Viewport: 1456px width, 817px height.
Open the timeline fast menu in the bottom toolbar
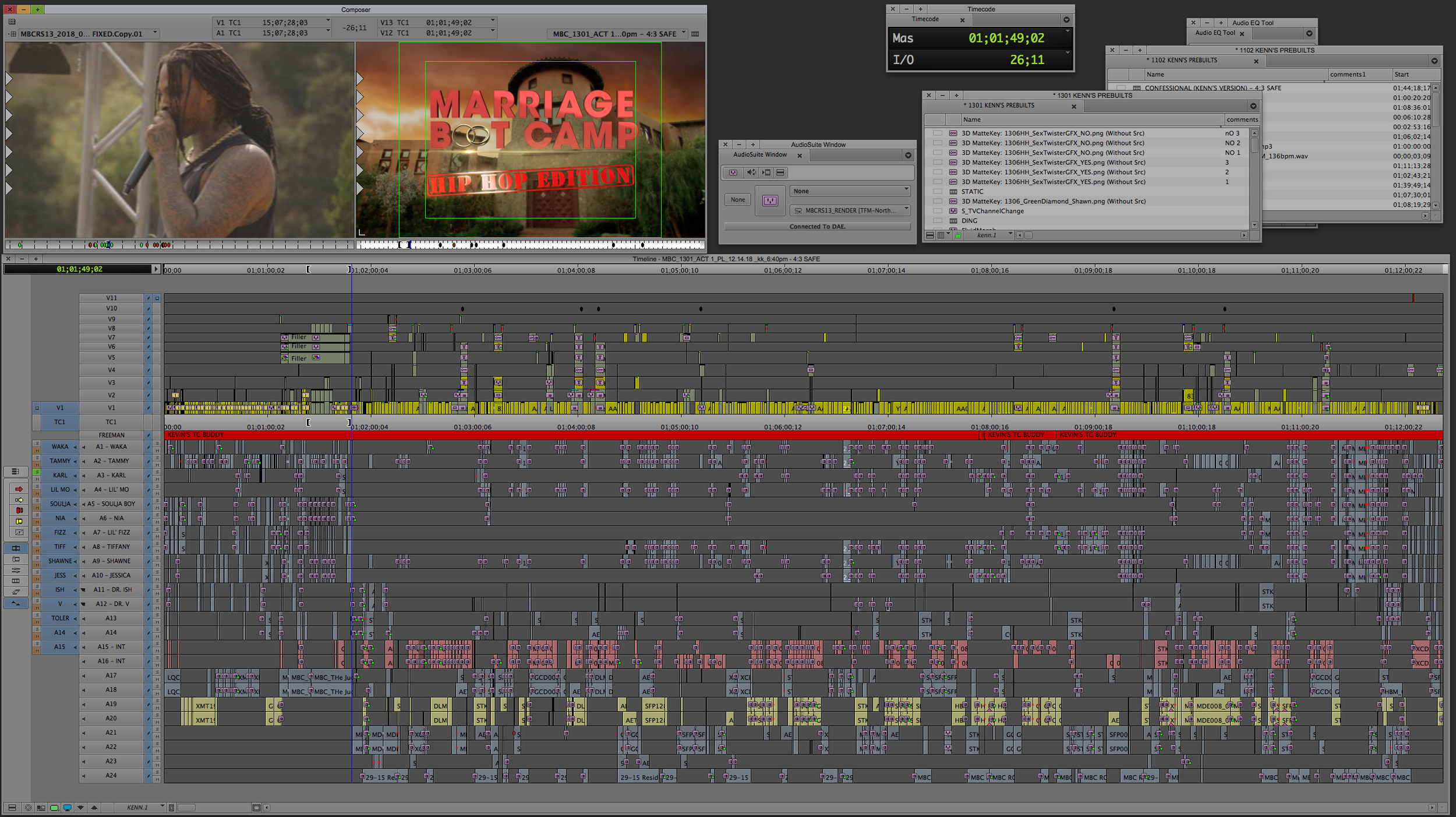pos(12,808)
